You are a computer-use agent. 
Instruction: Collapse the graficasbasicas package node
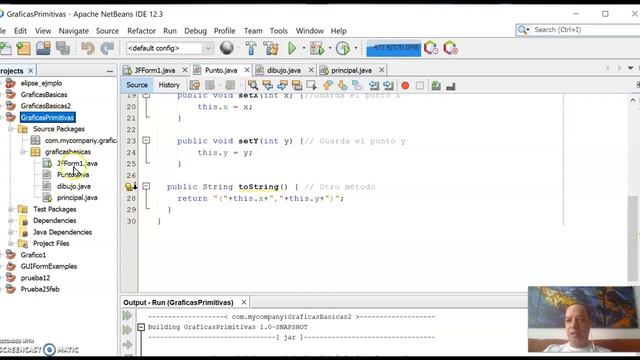(x=23, y=152)
